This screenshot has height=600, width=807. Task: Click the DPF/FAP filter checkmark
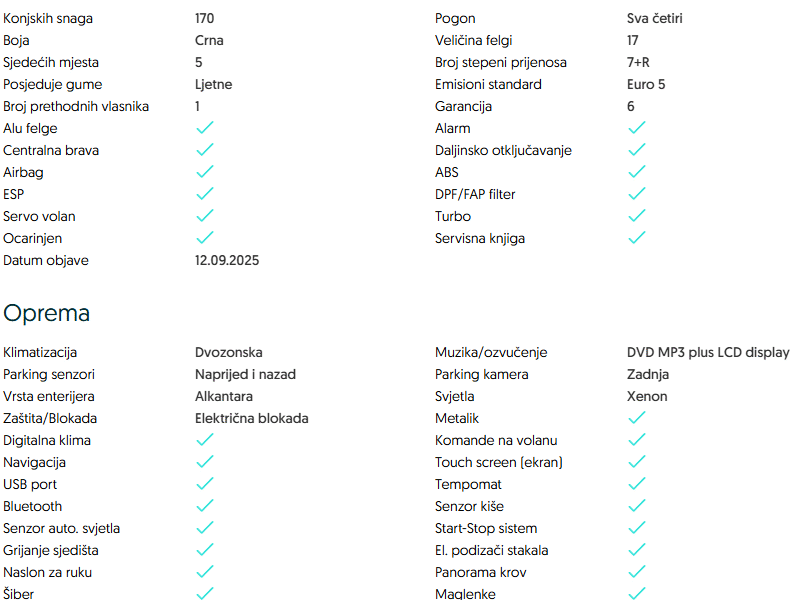637,194
